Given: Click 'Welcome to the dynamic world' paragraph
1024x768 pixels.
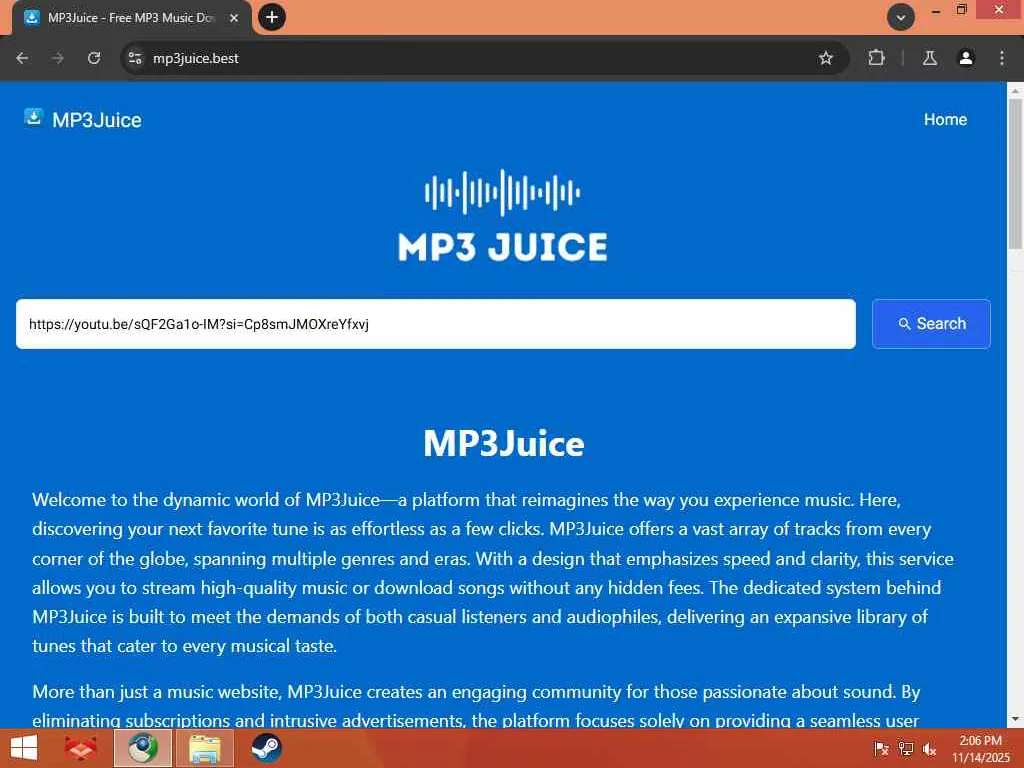Looking at the screenshot, I should click(493, 573).
